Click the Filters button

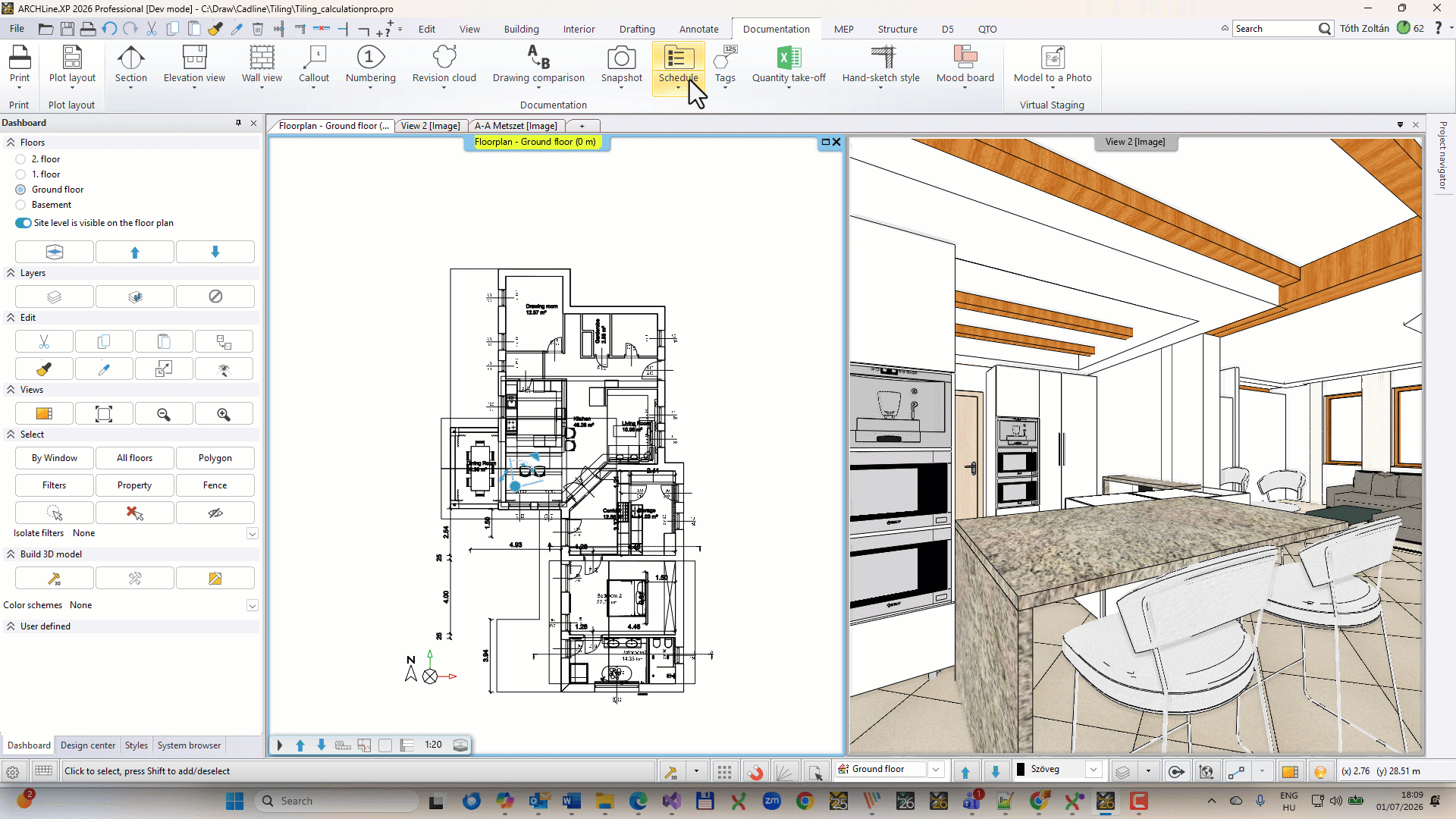click(x=55, y=485)
